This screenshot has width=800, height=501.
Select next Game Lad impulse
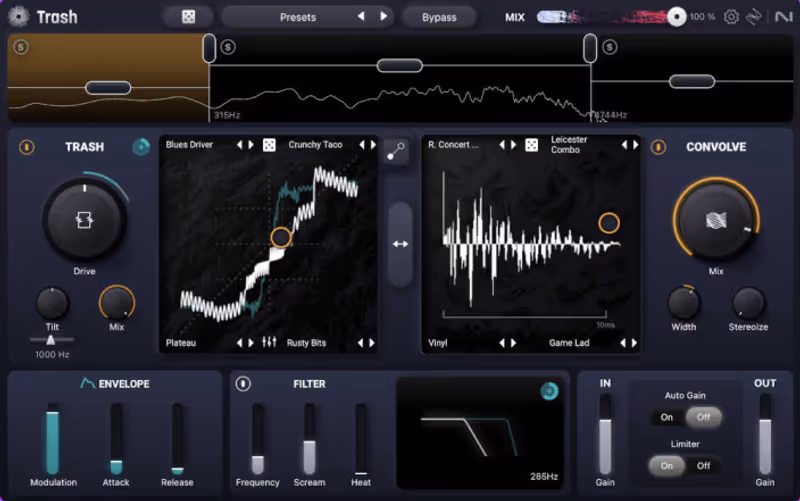click(x=634, y=343)
